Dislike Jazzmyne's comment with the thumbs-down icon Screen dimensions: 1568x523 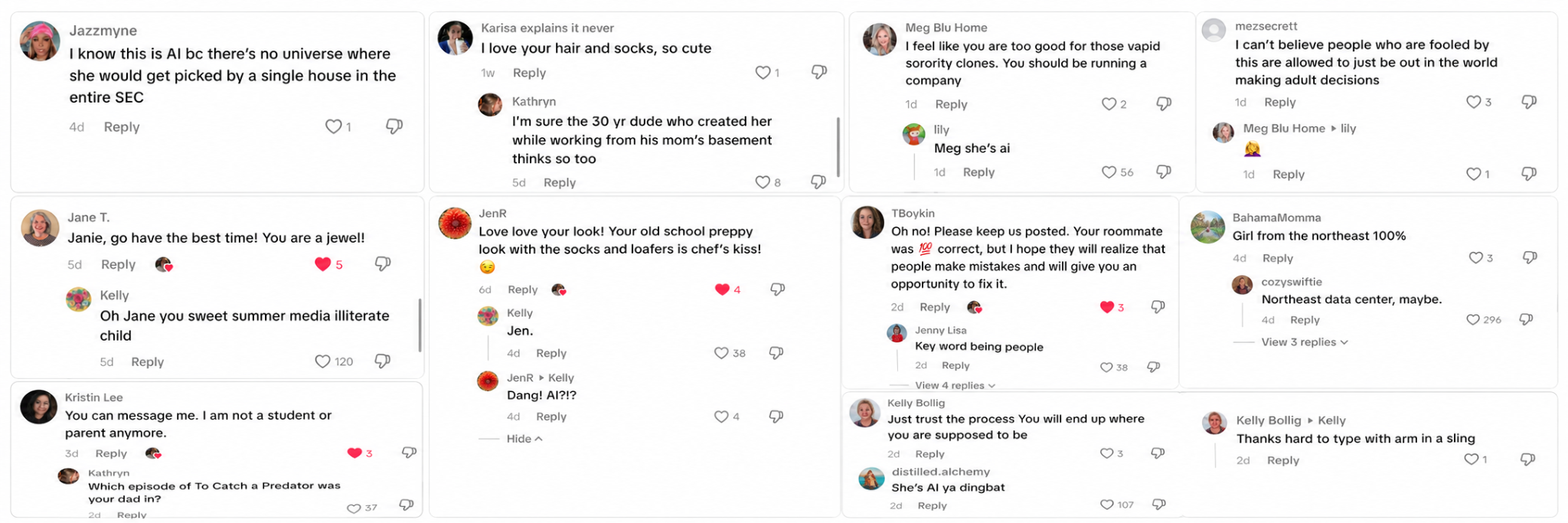394,126
